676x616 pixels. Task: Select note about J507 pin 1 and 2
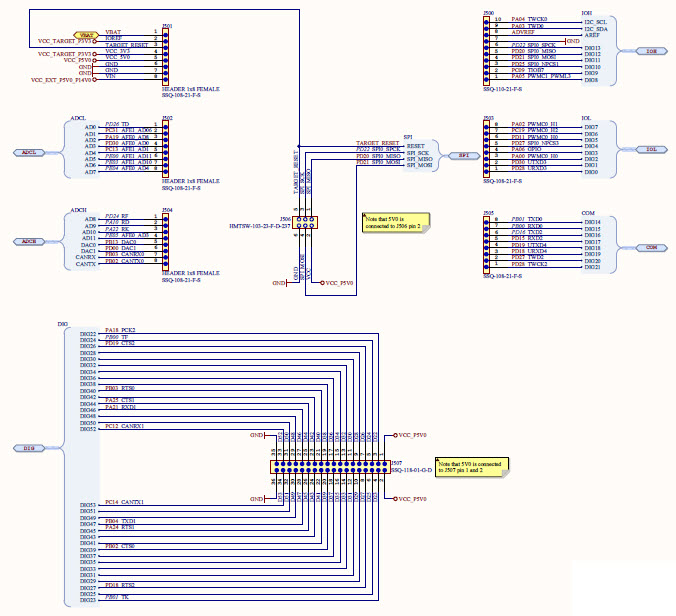pyautogui.click(x=470, y=467)
